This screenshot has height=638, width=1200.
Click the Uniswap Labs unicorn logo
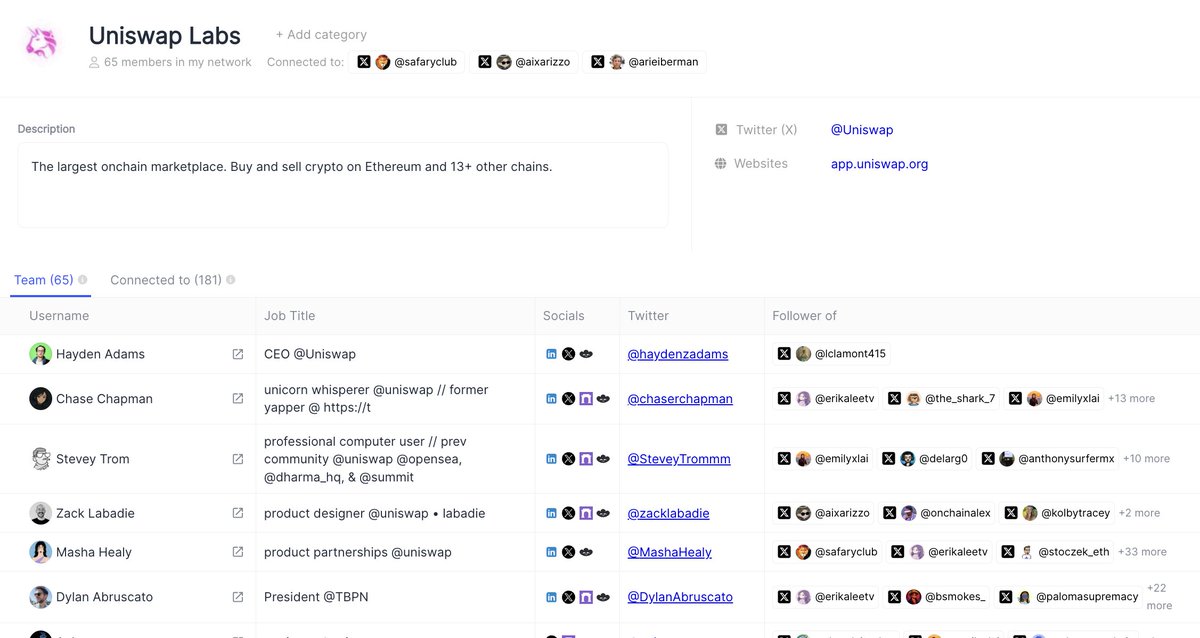point(41,44)
